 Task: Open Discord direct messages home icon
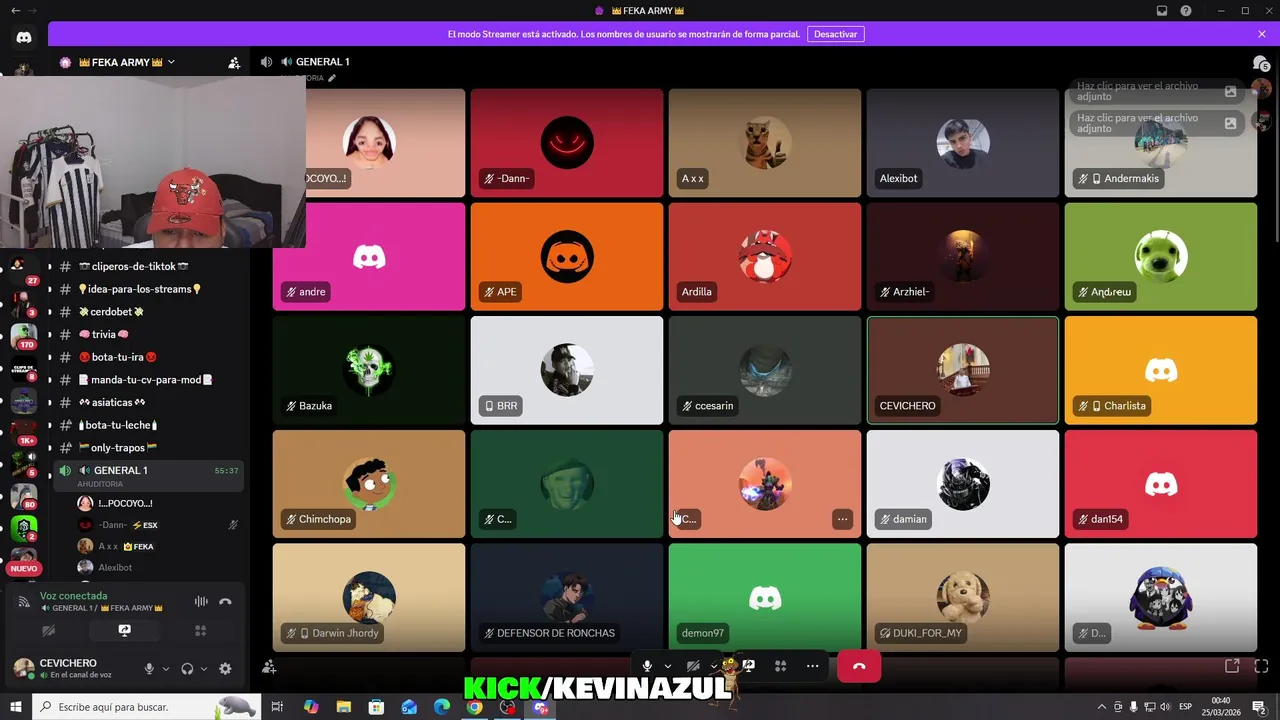point(24,37)
